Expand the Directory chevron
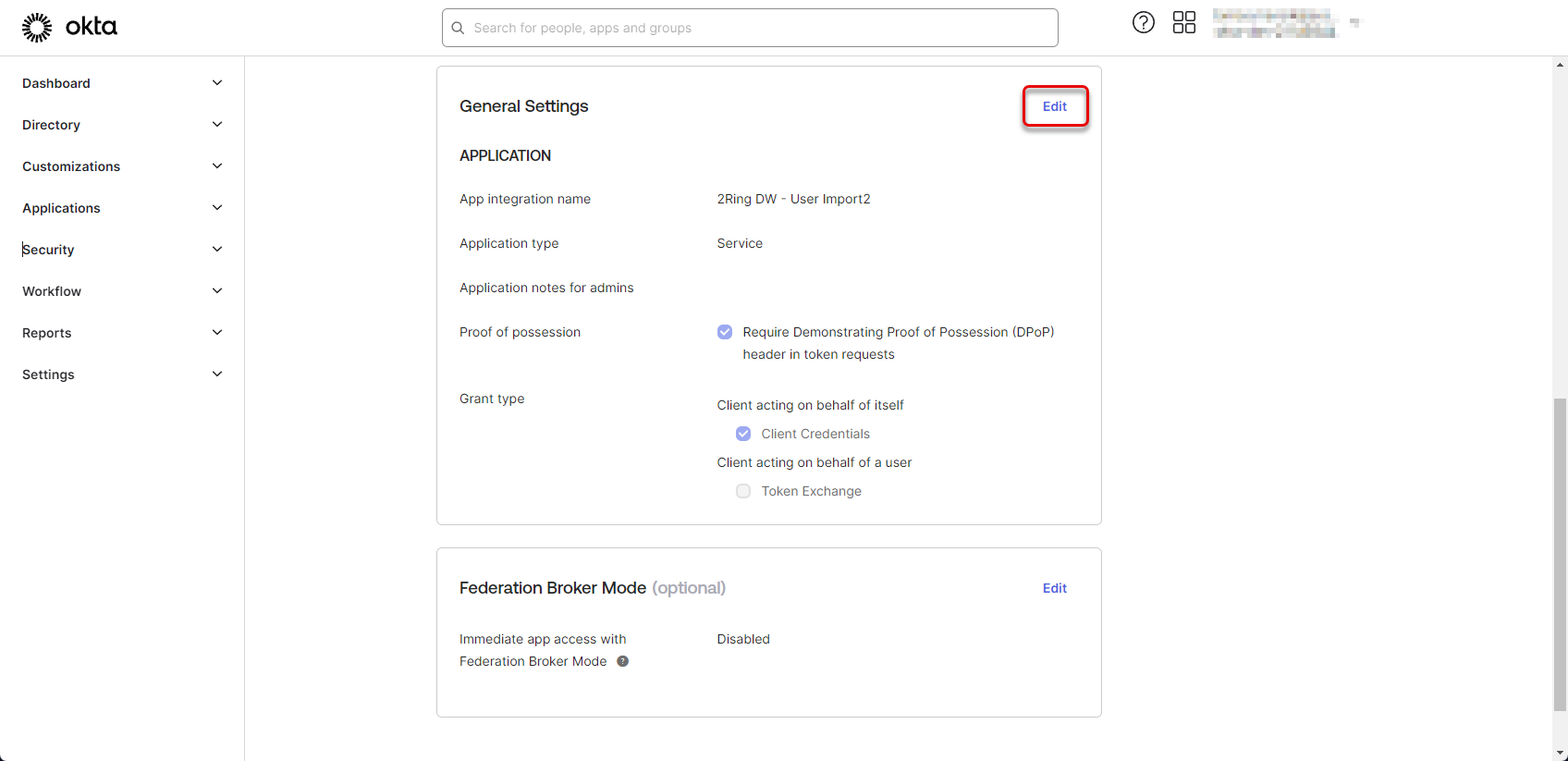 coord(217,125)
